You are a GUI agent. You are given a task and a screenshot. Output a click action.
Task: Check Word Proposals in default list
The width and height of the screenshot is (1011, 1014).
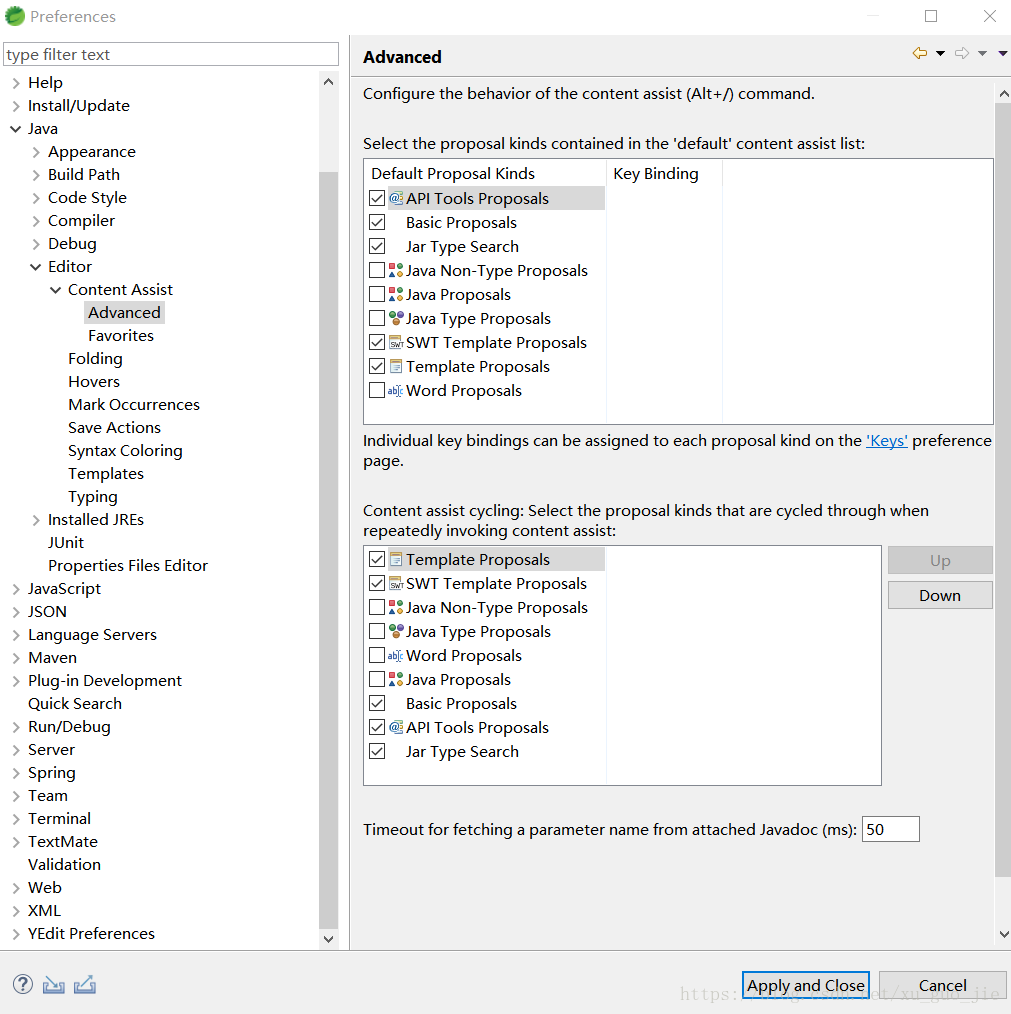376,391
